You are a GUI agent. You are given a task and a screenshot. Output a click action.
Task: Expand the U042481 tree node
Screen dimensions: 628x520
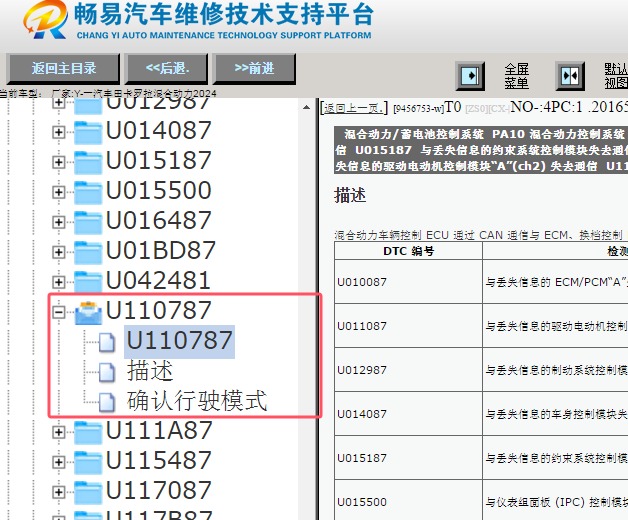coord(58,282)
